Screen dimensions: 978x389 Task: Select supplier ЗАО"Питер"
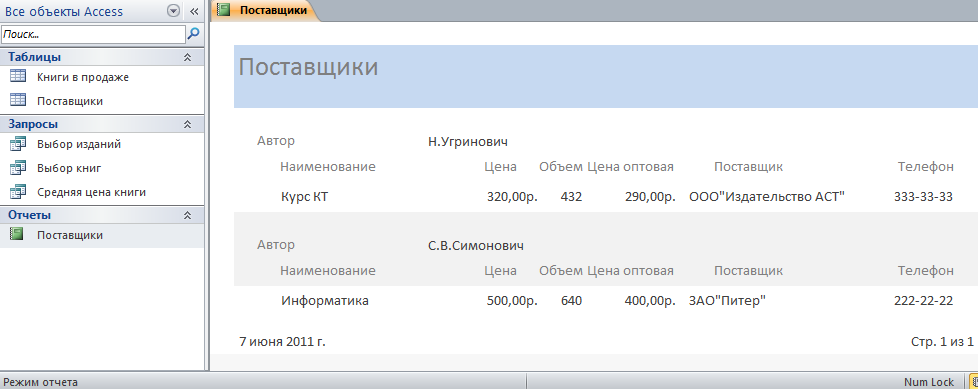tap(727, 300)
